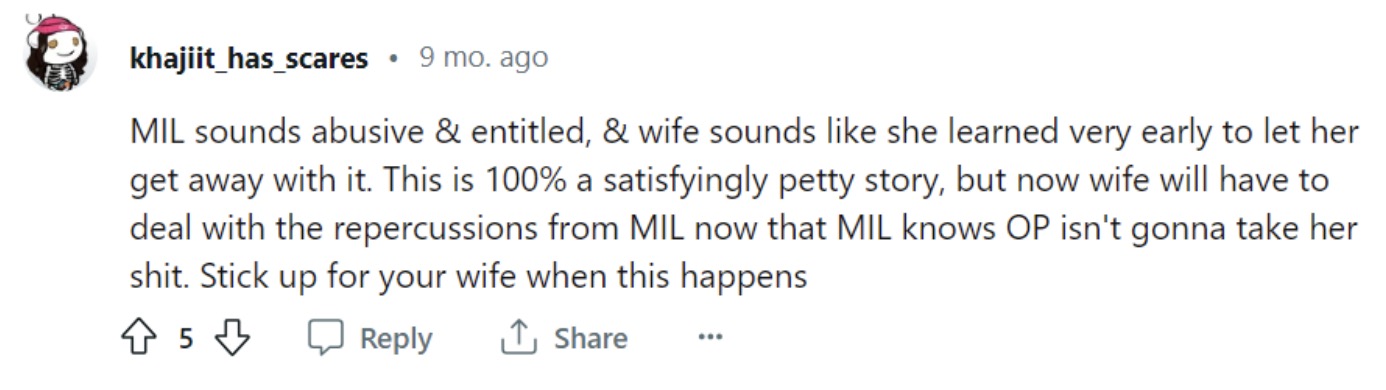Screen dimensions: 1386x390
Task: Click the dot separator beside the username
Action: 394,59
